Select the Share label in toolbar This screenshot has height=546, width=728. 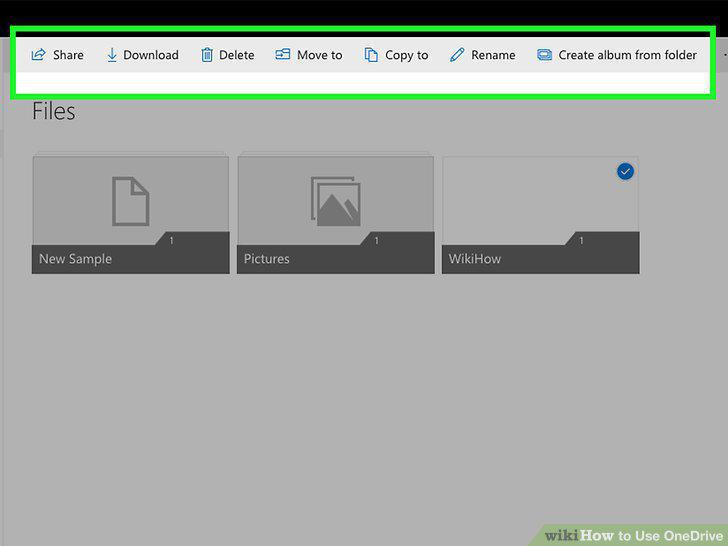point(68,55)
